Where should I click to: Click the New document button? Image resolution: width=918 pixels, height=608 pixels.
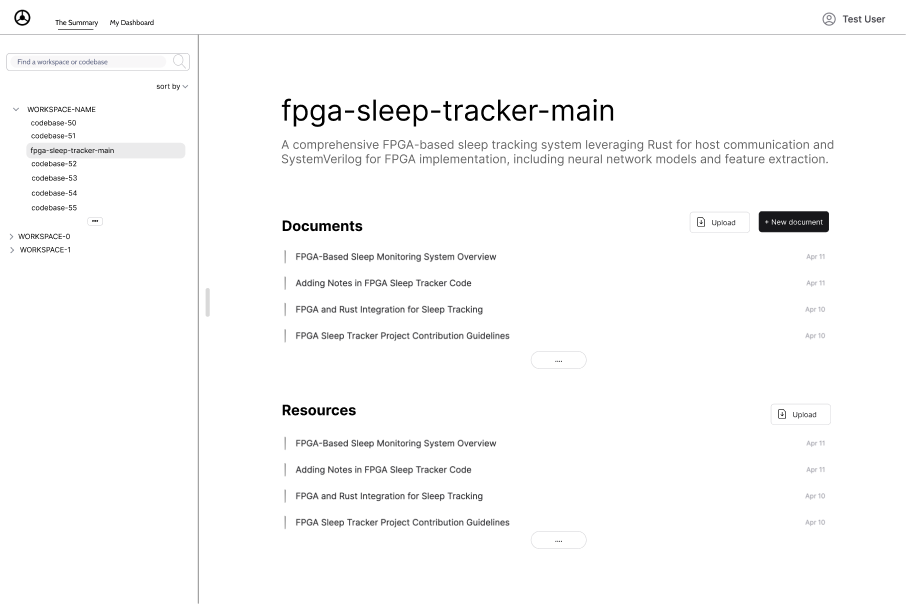coord(793,222)
